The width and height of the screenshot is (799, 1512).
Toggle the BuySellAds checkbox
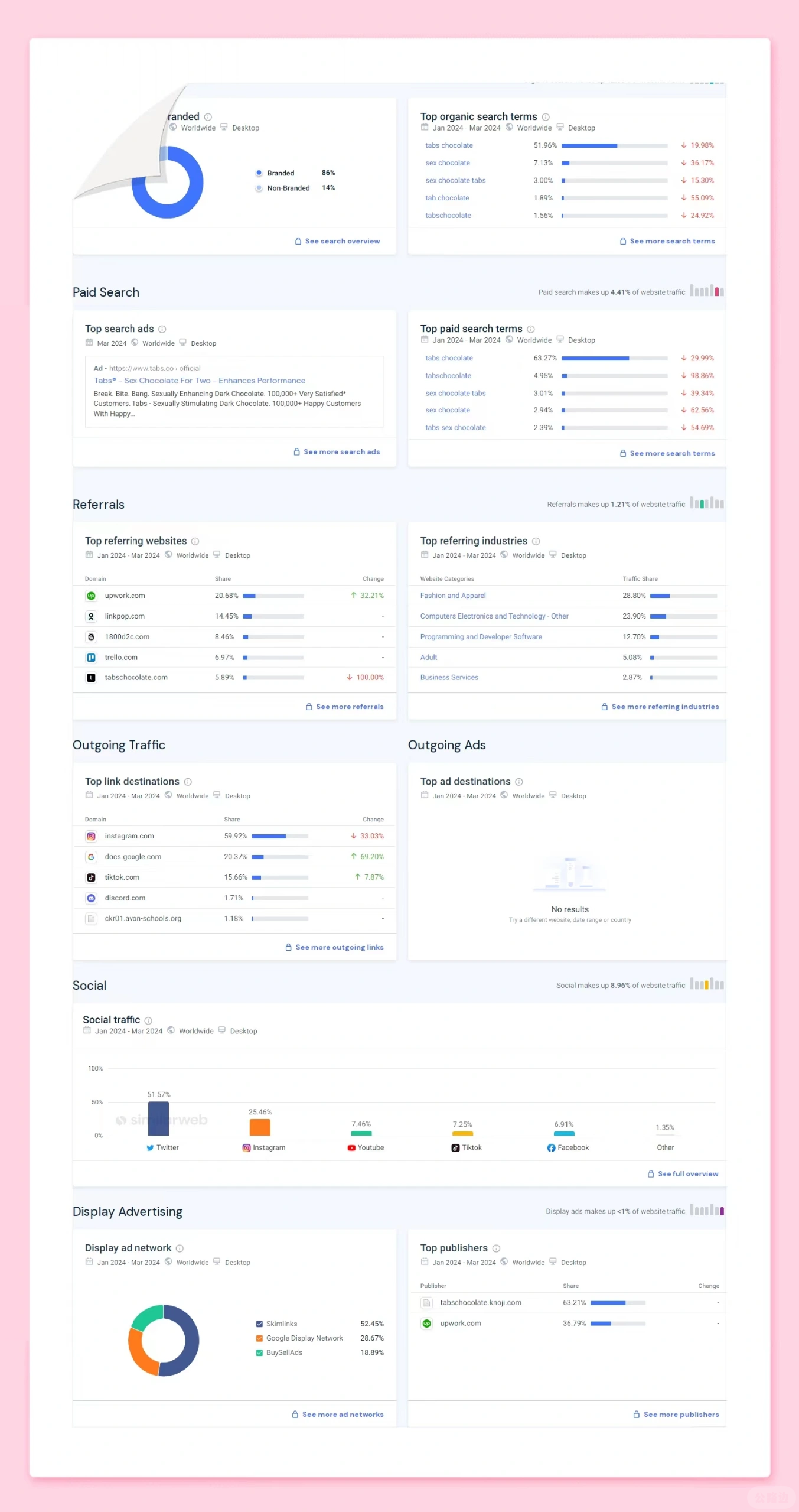pyautogui.click(x=259, y=1352)
